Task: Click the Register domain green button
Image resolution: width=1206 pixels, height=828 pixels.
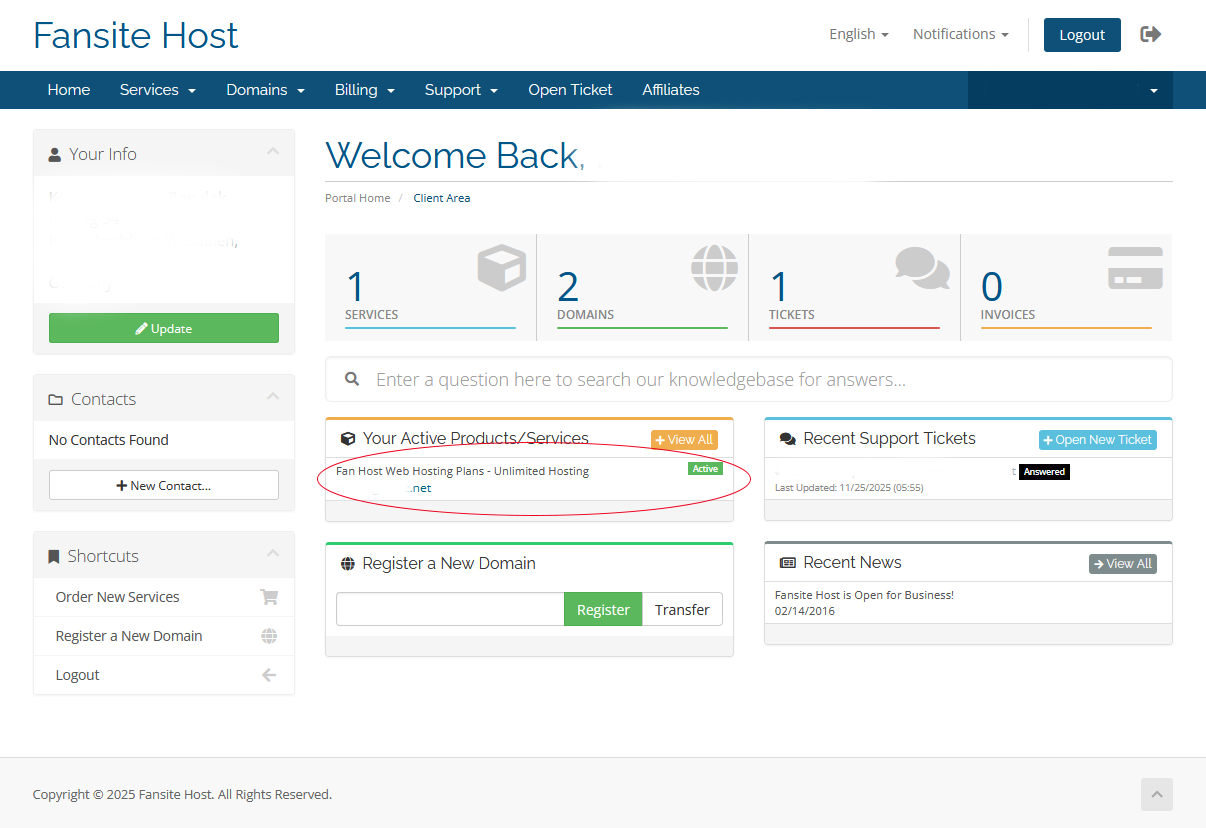Action: [603, 610]
